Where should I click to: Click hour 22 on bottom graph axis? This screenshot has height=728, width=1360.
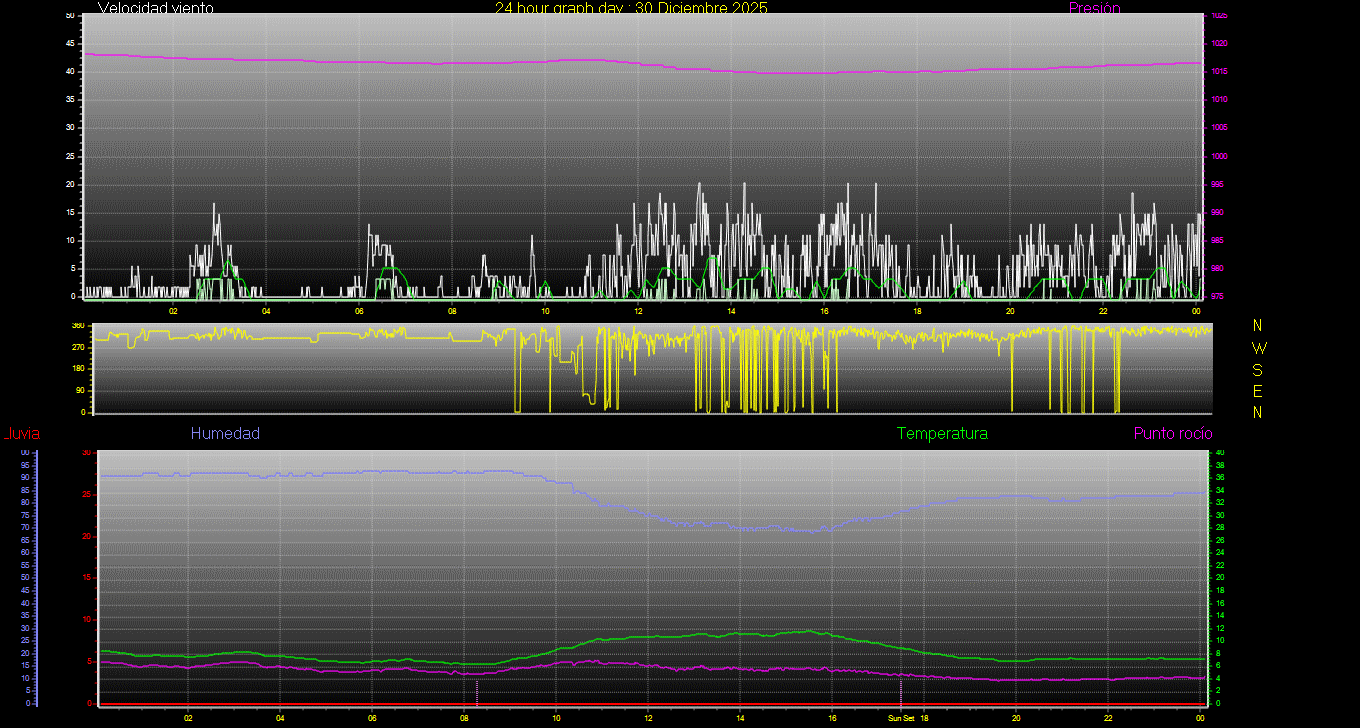click(x=1108, y=718)
